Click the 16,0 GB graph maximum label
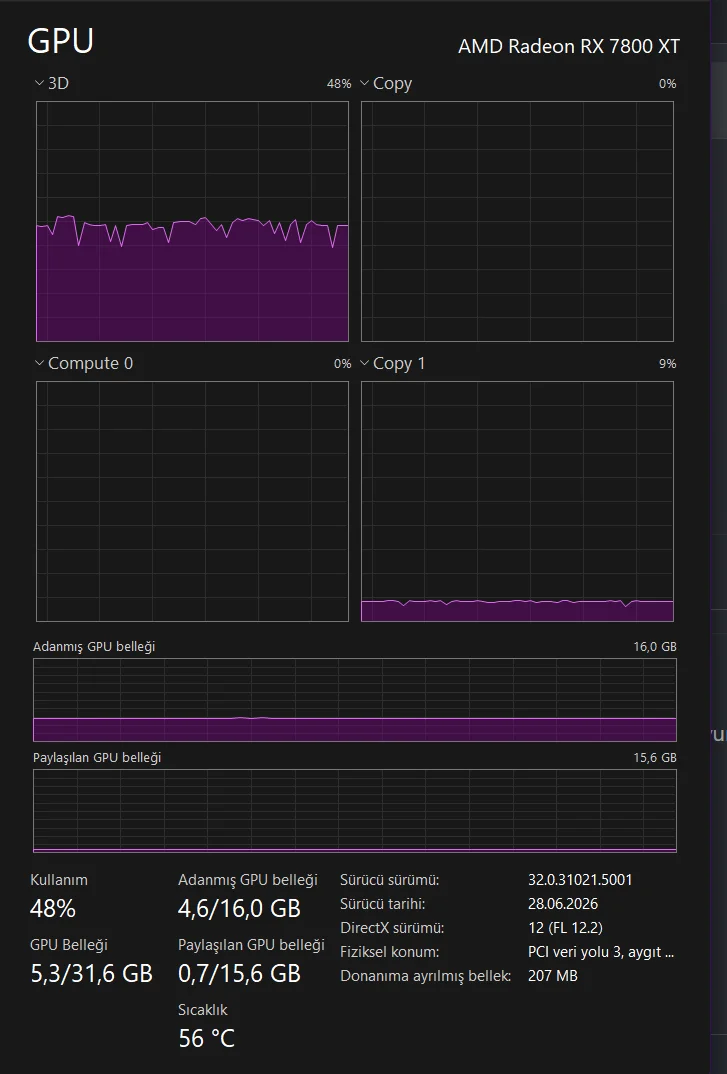The width and height of the screenshot is (727, 1074). click(x=654, y=647)
